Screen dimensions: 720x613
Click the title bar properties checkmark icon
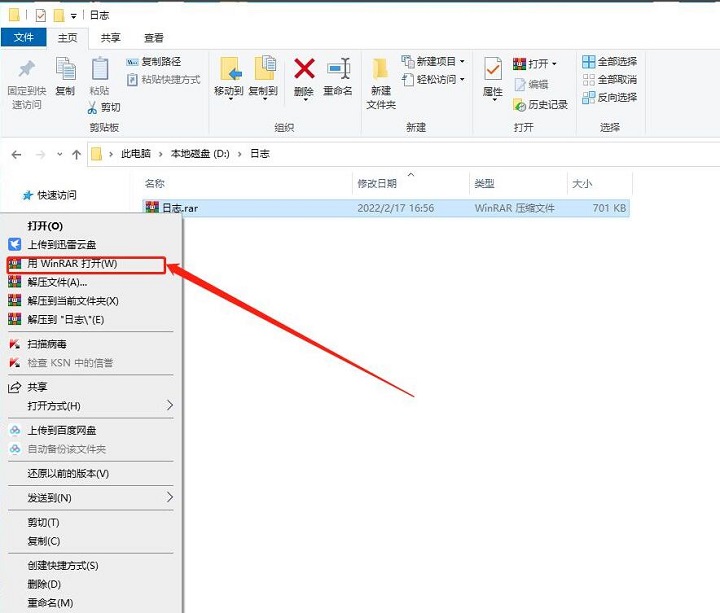(x=40, y=16)
